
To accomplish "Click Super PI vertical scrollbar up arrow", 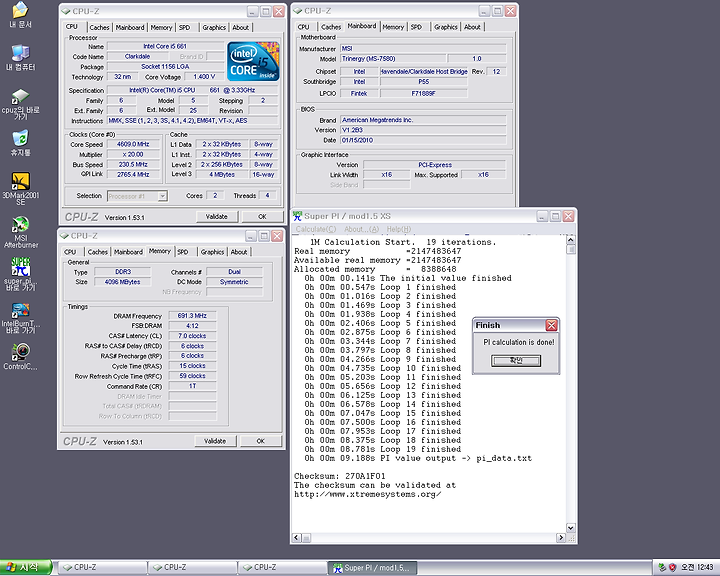I will tap(571, 239).
